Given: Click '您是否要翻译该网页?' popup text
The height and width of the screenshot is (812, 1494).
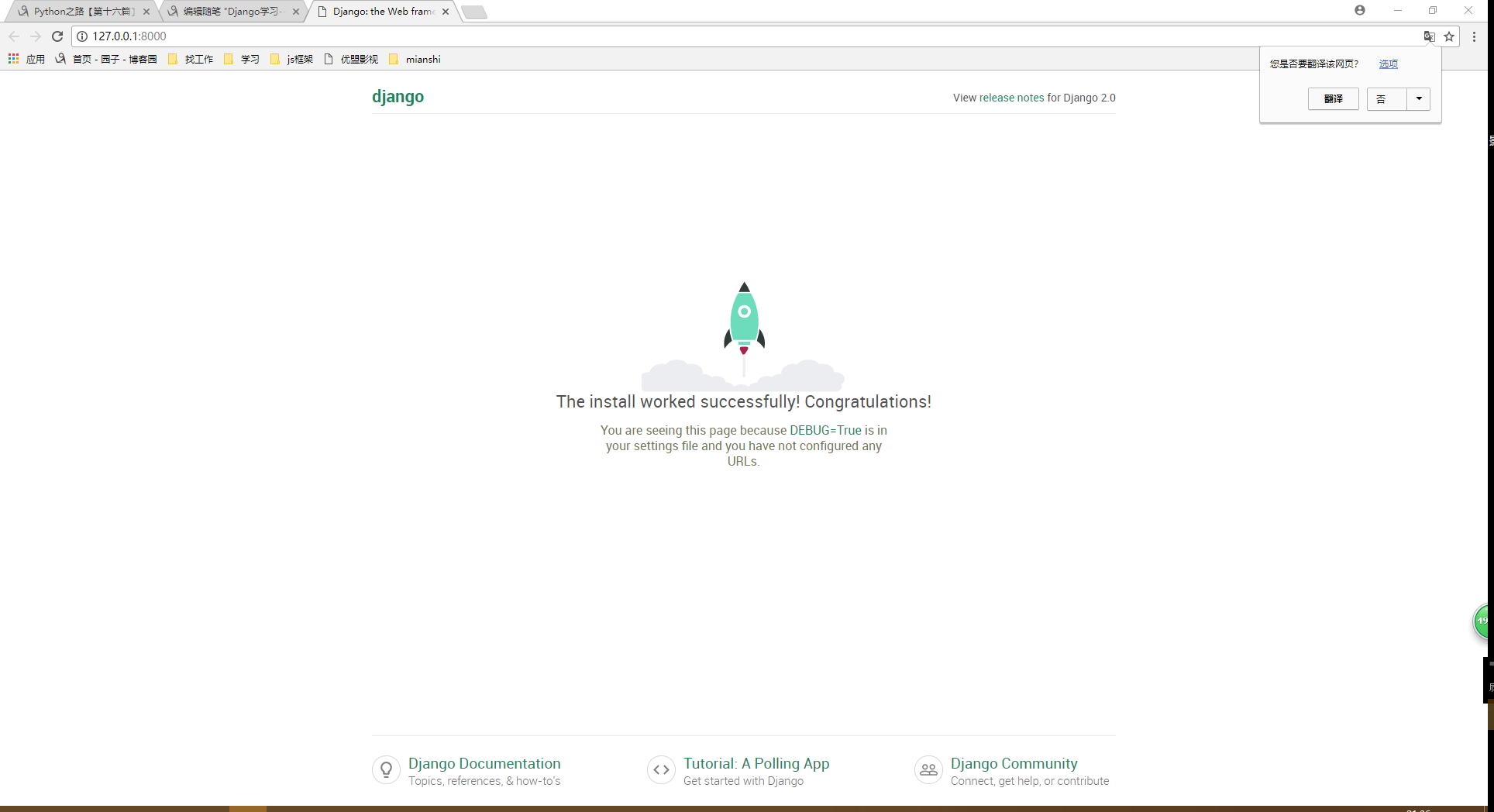Looking at the screenshot, I should pos(1313,64).
